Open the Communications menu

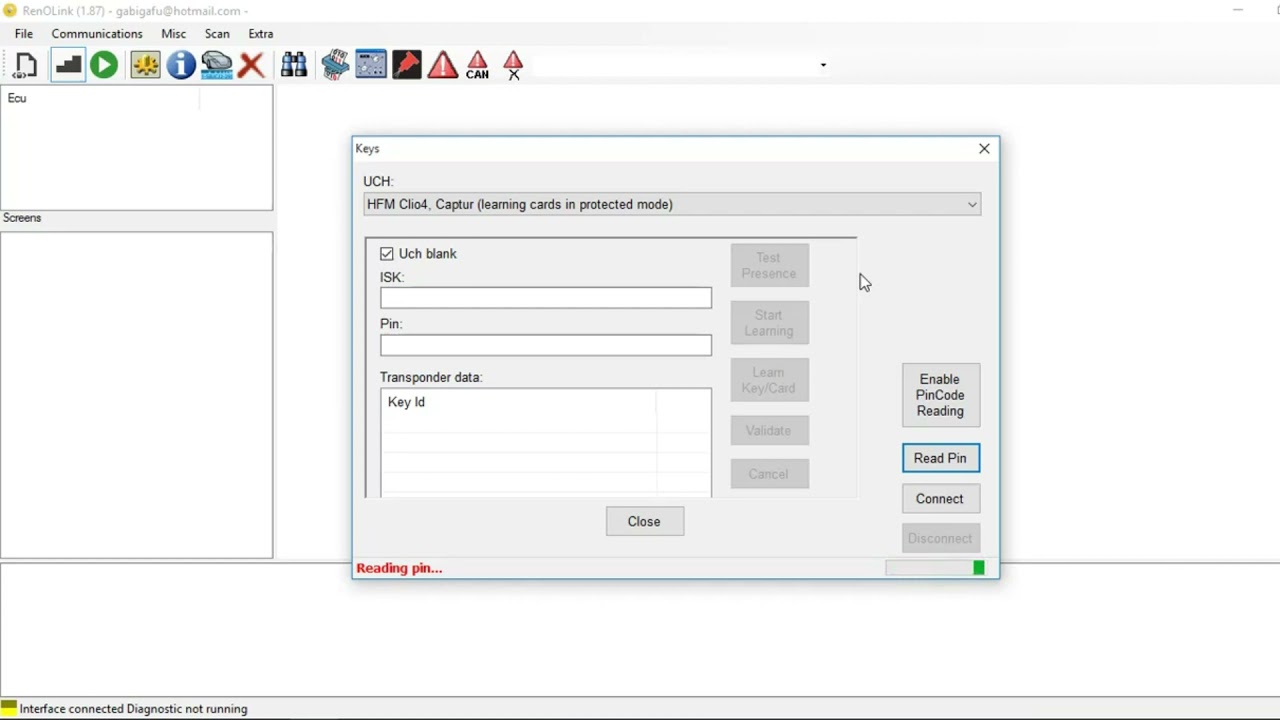tap(97, 34)
